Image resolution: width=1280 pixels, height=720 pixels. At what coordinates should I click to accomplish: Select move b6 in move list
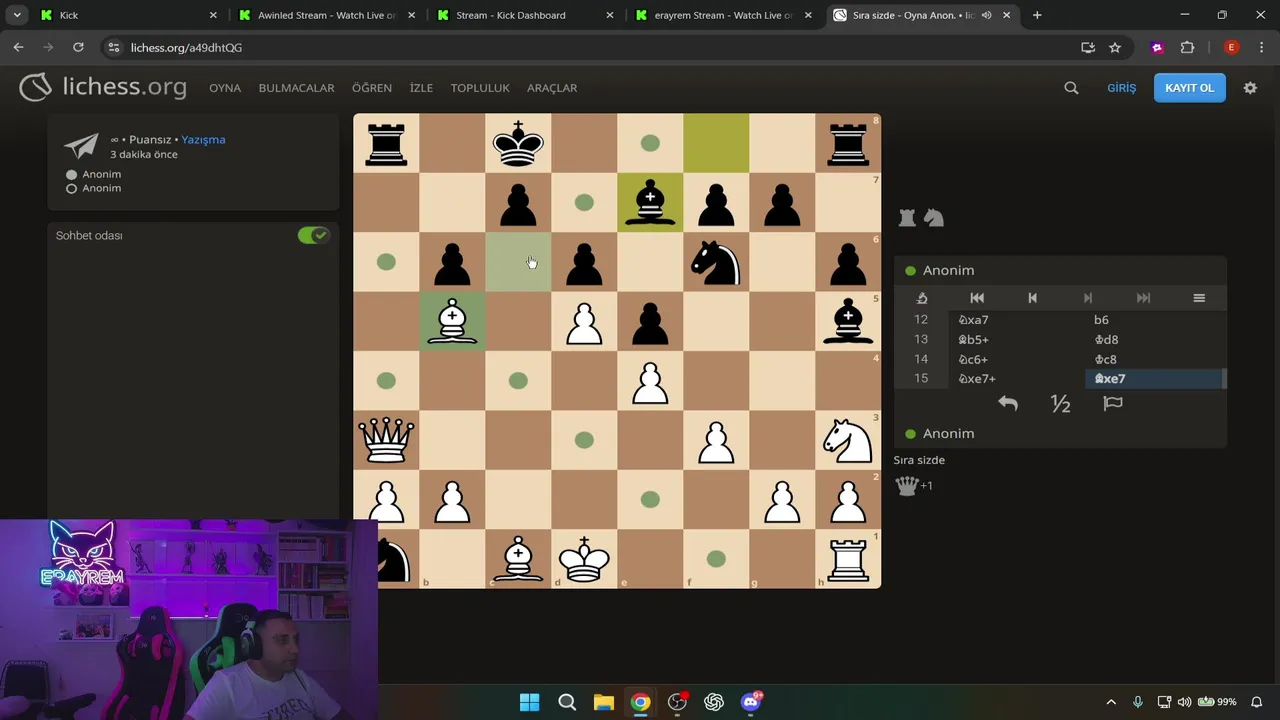1155,320
